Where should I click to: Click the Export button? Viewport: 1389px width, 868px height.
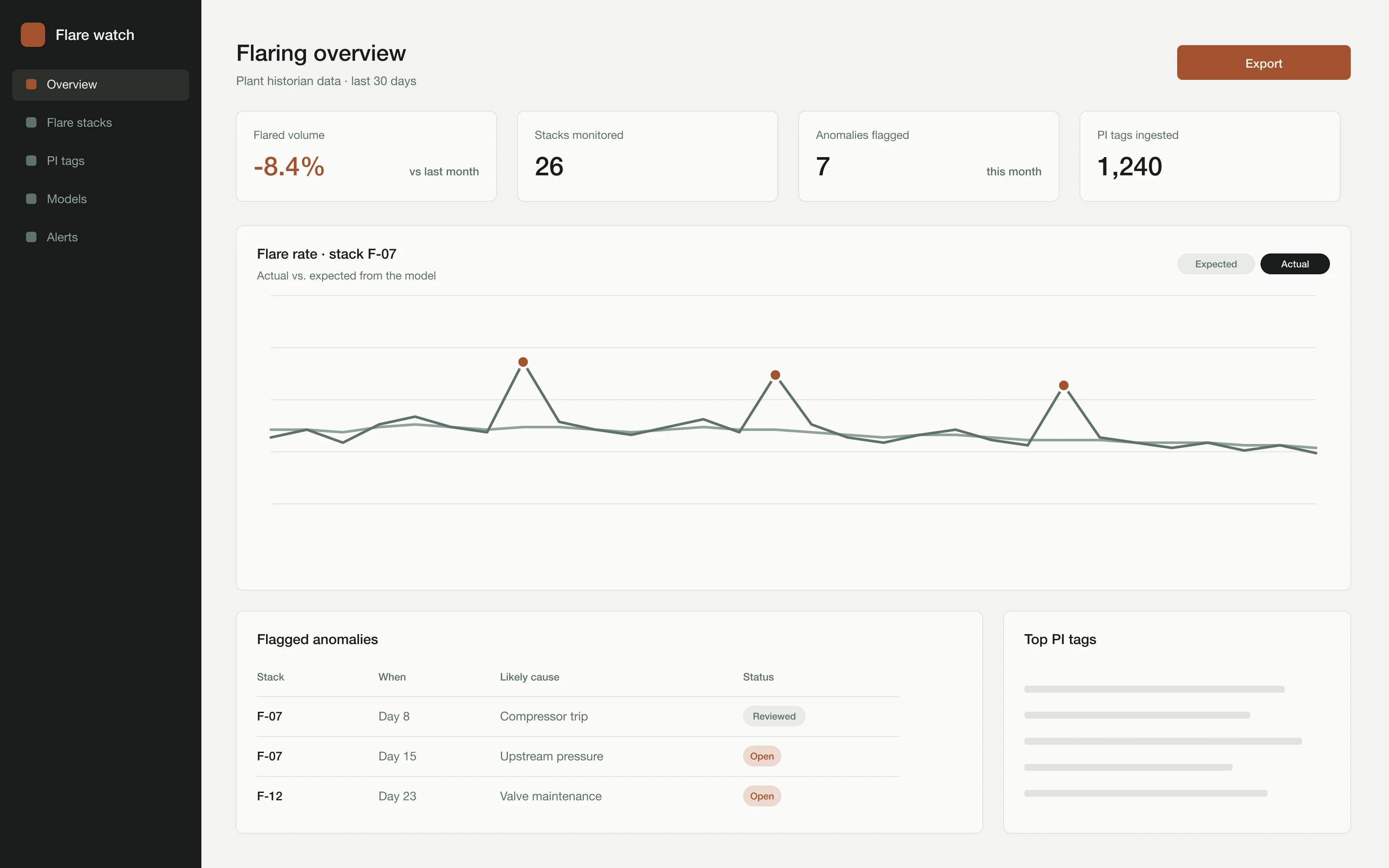1263,62
